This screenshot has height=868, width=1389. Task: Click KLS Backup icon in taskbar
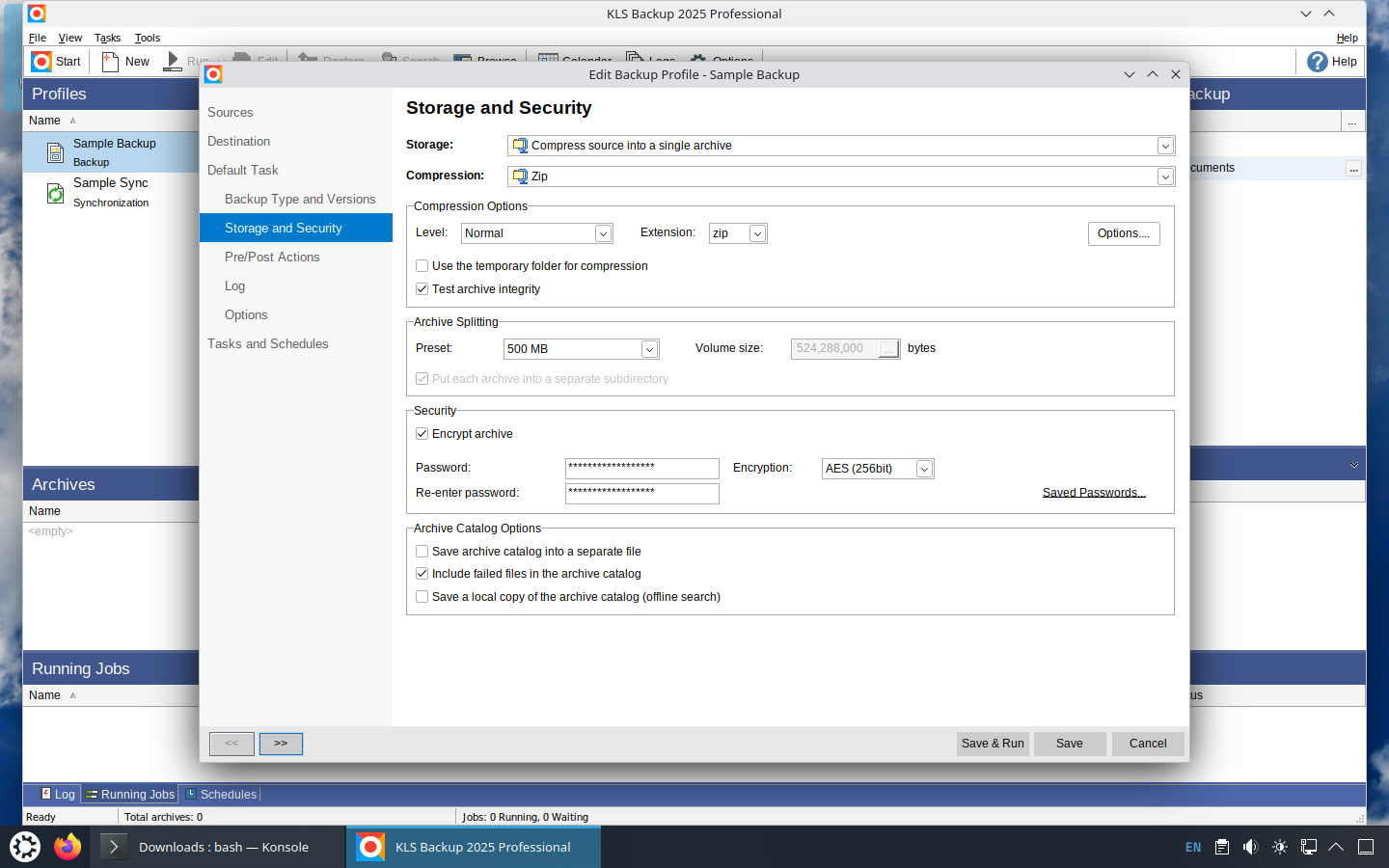click(x=370, y=847)
